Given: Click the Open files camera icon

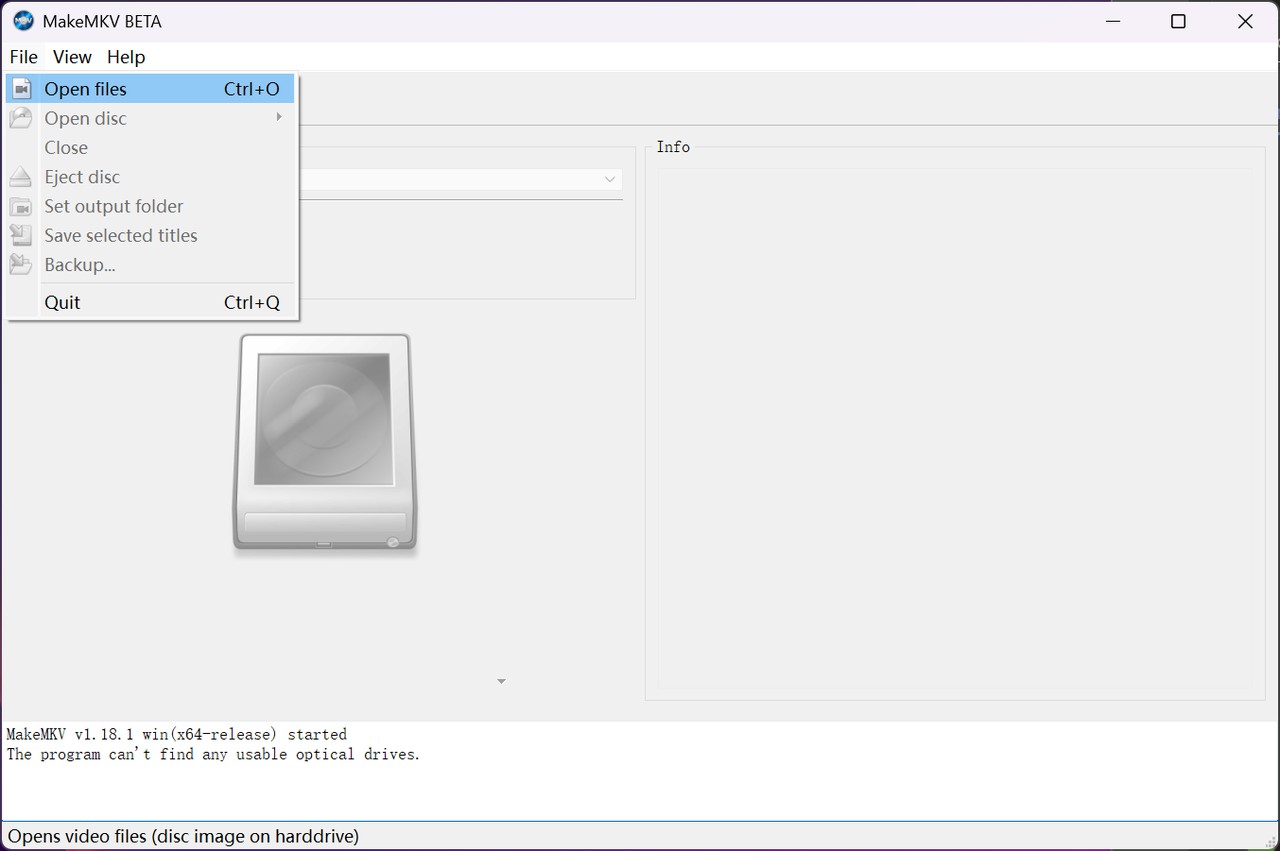Looking at the screenshot, I should [21, 89].
